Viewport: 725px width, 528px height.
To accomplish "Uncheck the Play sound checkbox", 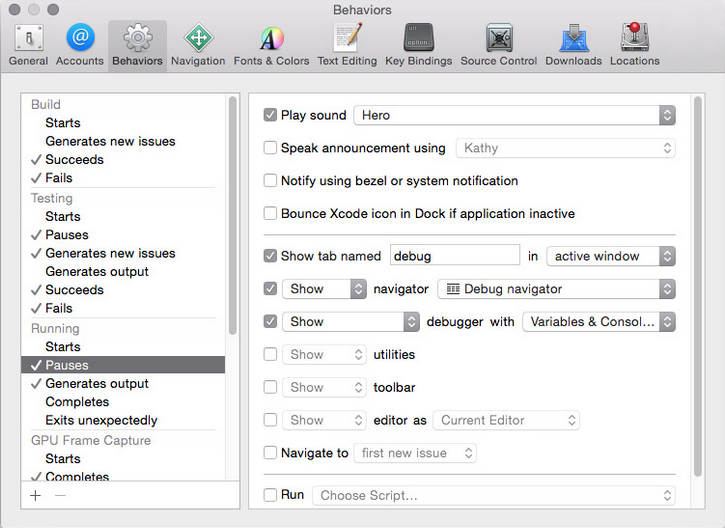I will [x=270, y=115].
